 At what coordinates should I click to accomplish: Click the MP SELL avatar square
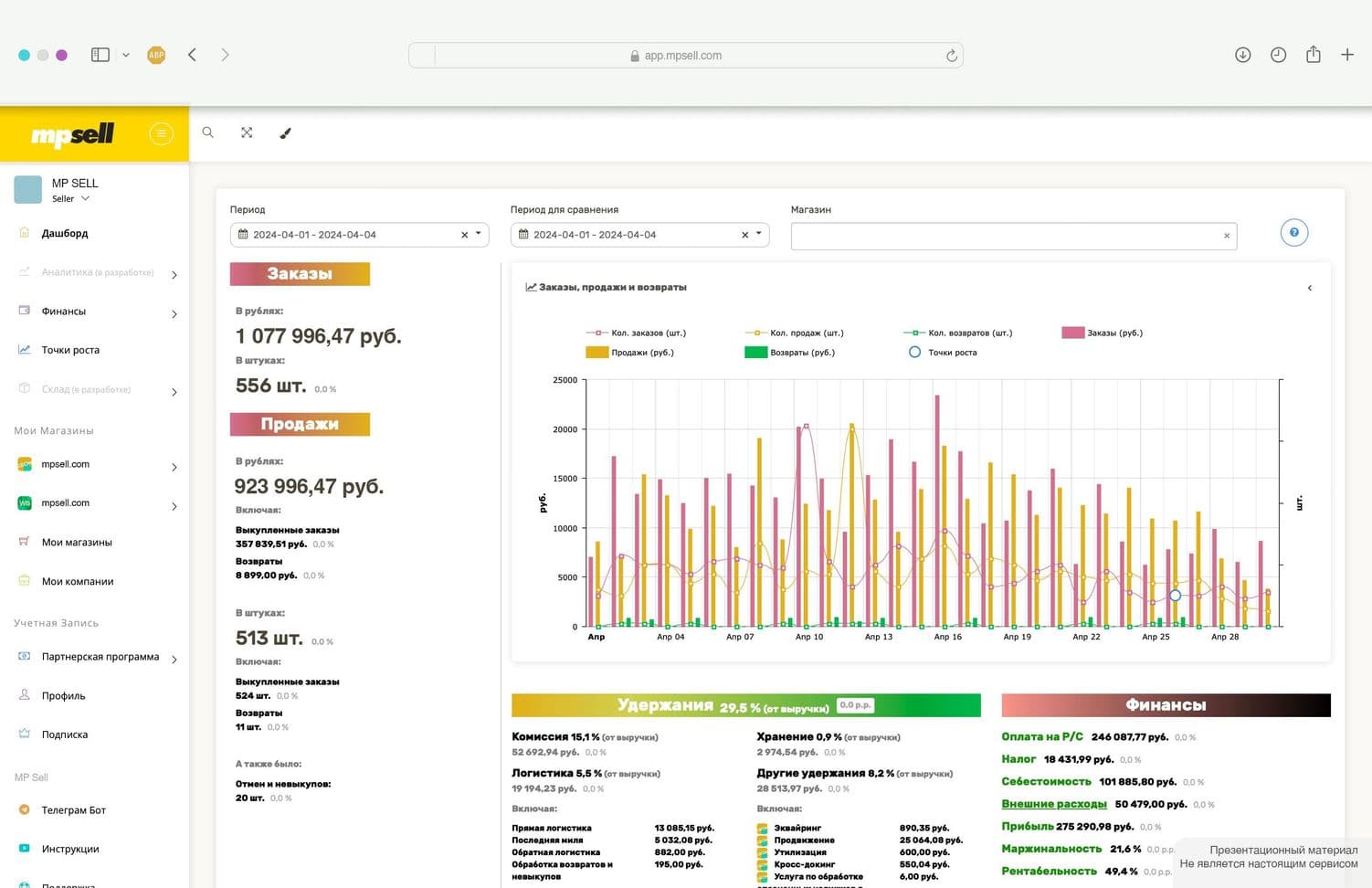click(x=28, y=190)
